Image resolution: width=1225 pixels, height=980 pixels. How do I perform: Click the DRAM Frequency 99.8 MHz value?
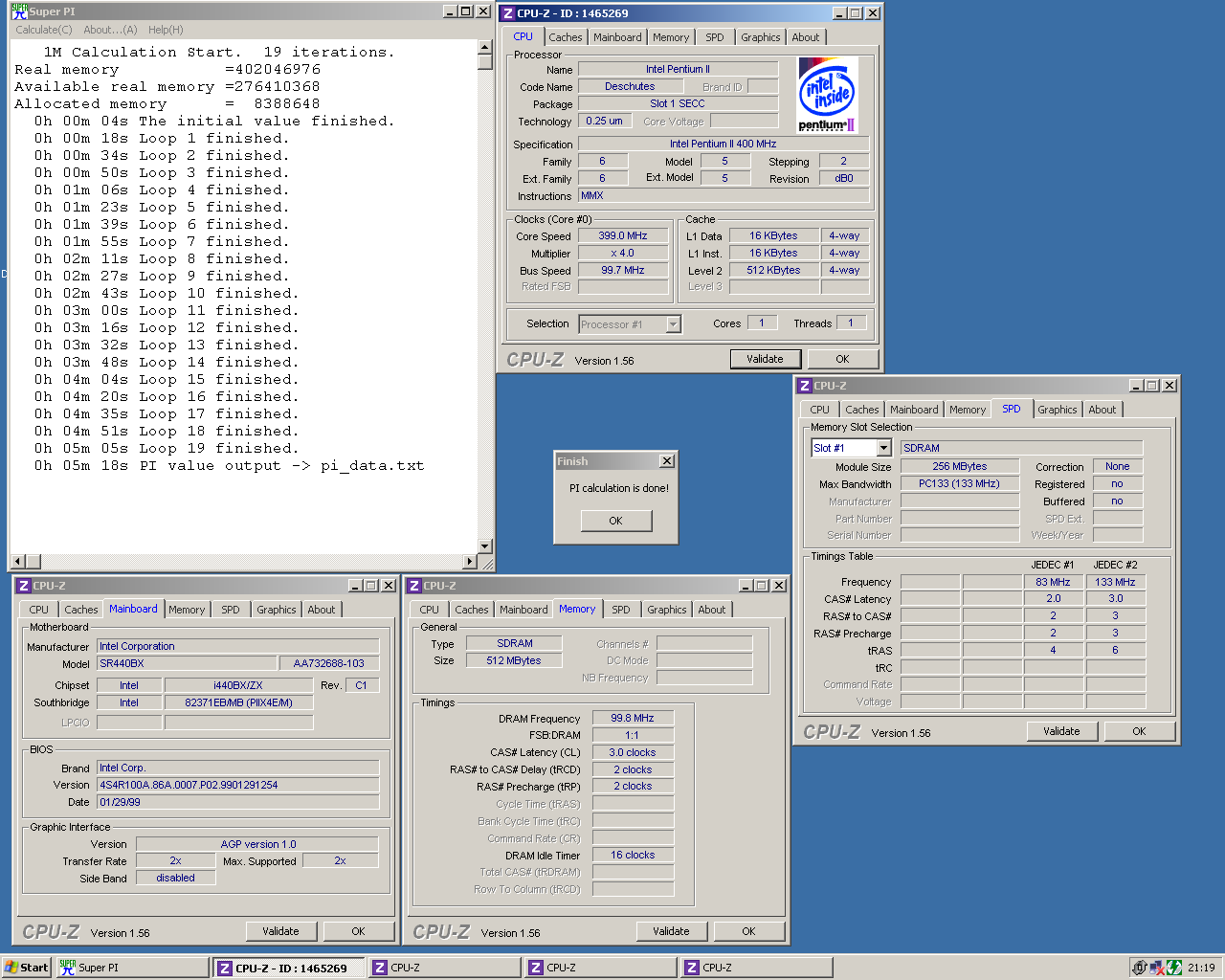[x=633, y=718]
